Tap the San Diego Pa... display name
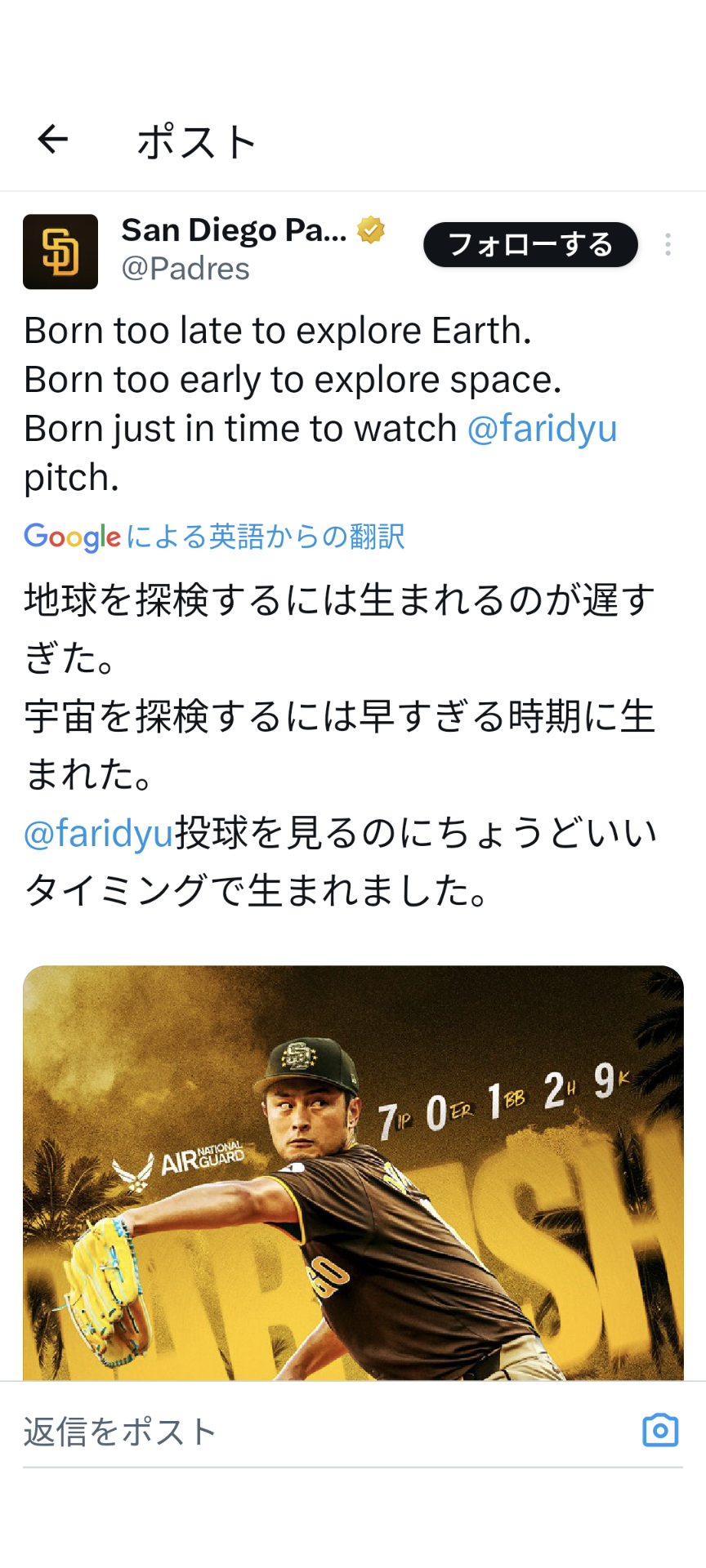The height and width of the screenshot is (1568, 706). point(234,230)
